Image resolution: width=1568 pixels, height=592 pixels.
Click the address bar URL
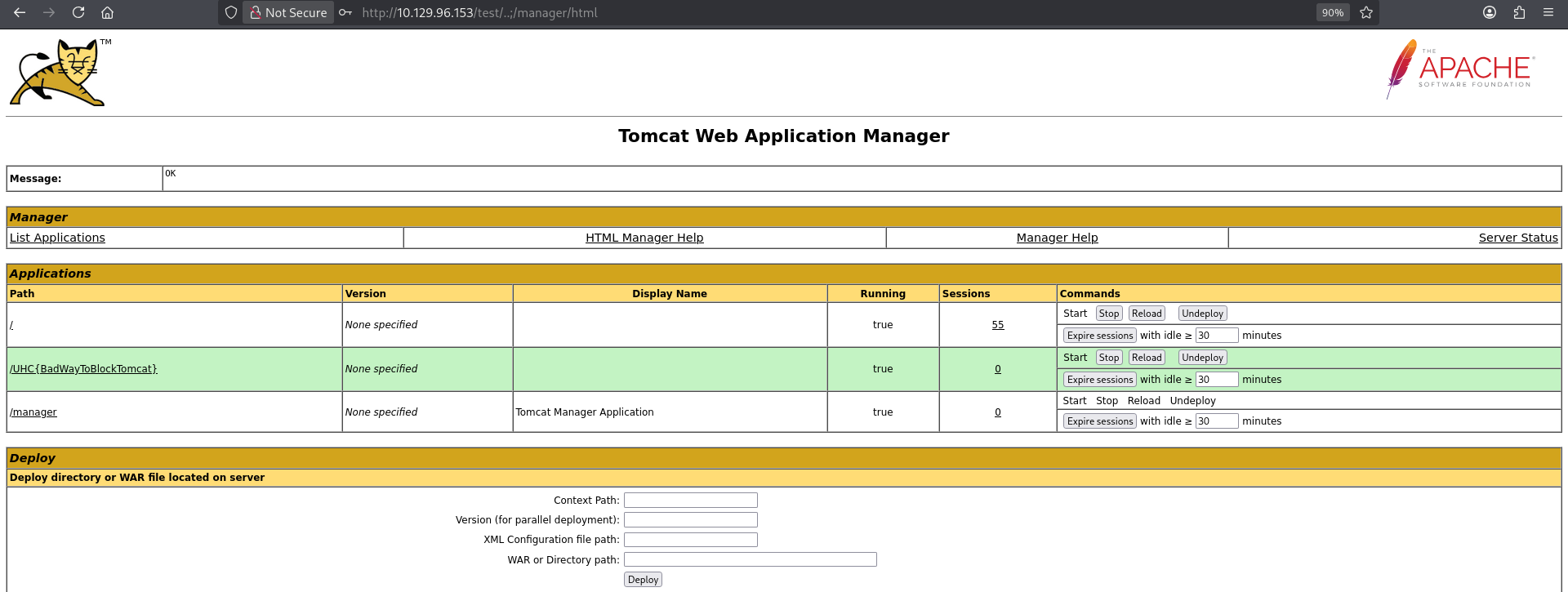pyautogui.click(x=479, y=12)
